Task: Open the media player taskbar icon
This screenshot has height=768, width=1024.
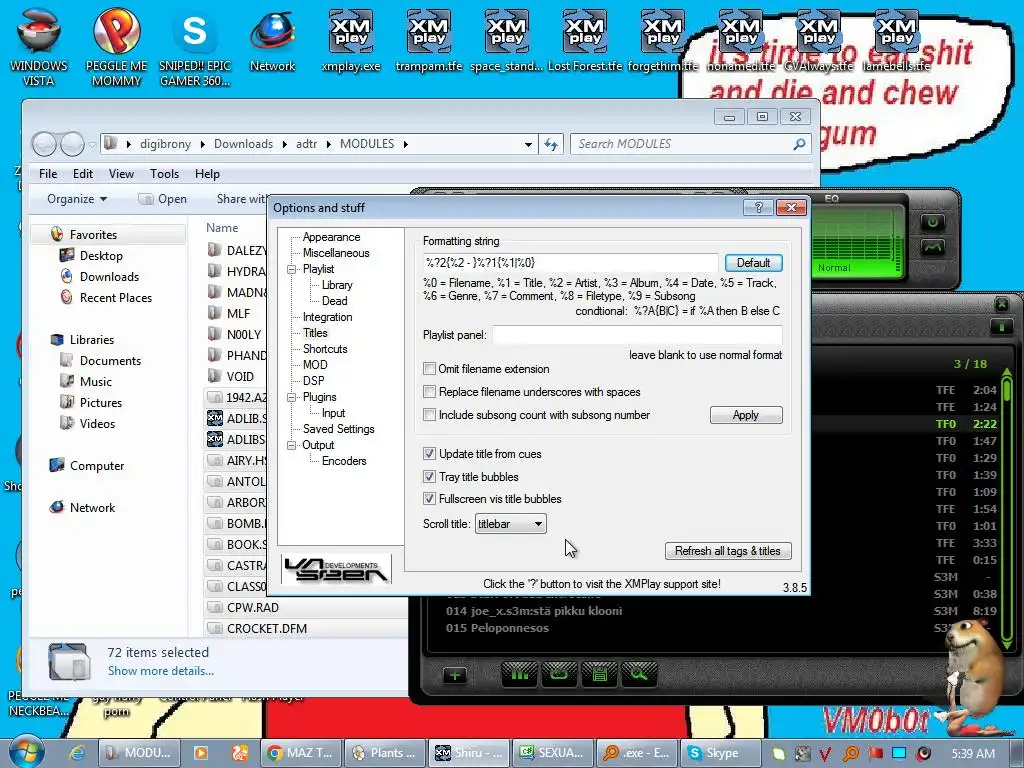Action: click(200, 753)
